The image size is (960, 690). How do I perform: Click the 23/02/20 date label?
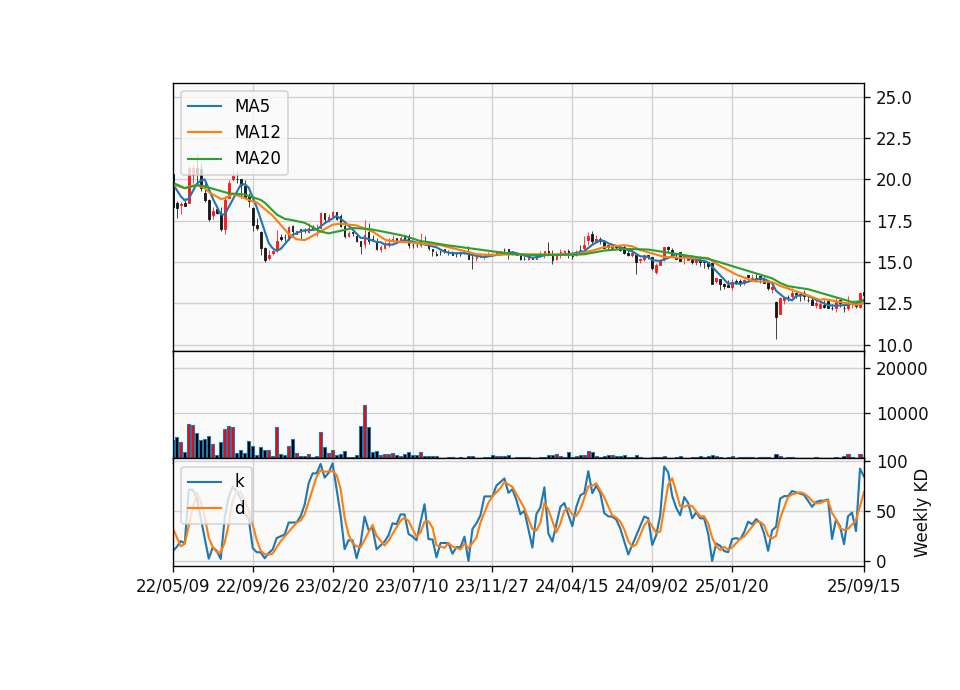(332, 586)
